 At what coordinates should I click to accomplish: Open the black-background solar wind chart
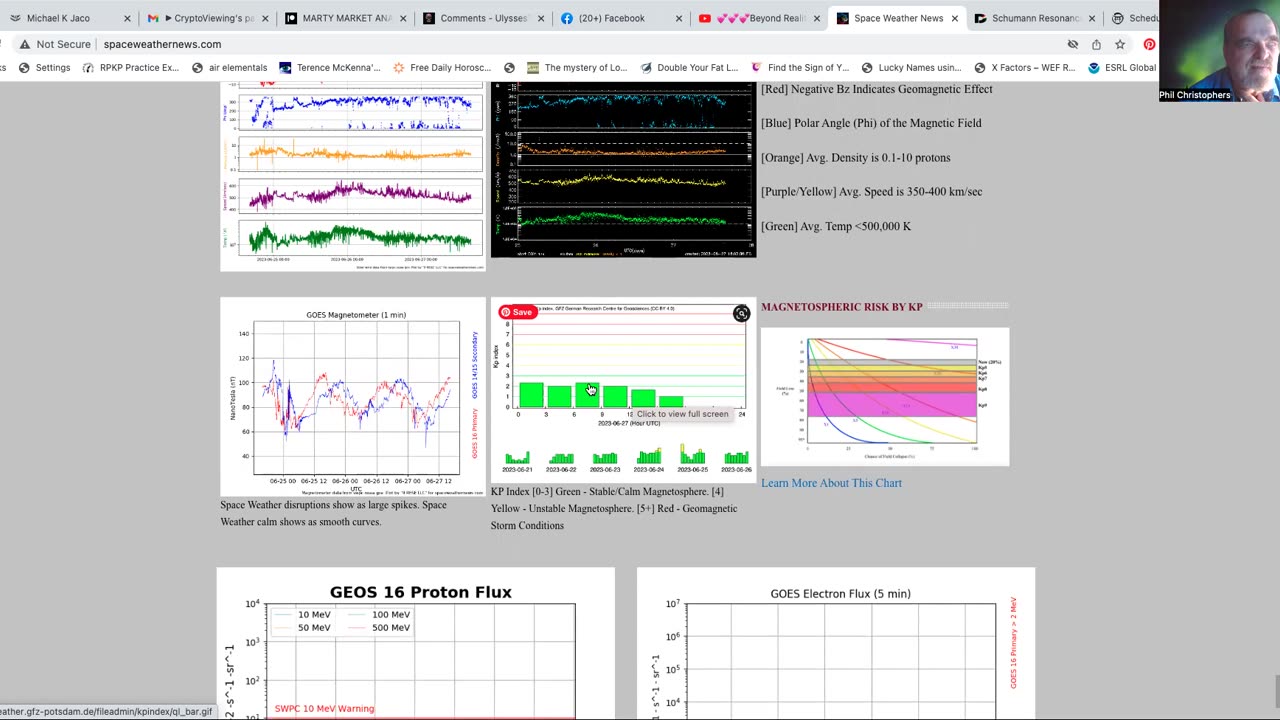(x=623, y=171)
